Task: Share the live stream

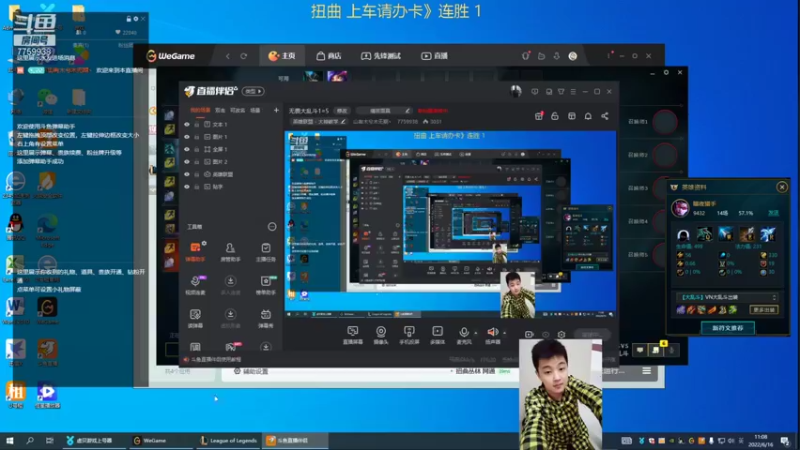Action: (605, 116)
